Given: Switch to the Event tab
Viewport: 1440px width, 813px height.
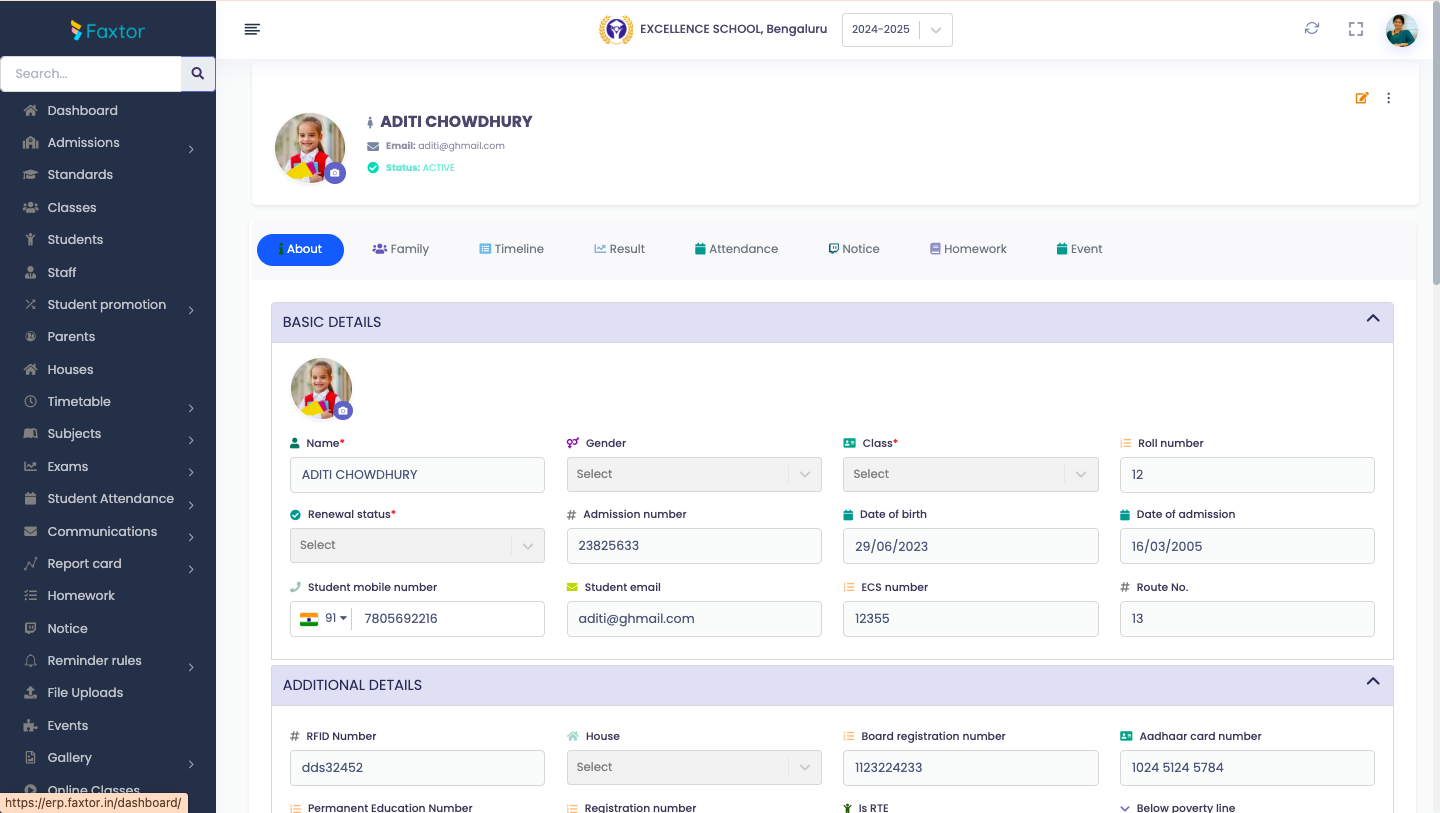Looking at the screenshot, I should click(x=1079, y=249).
